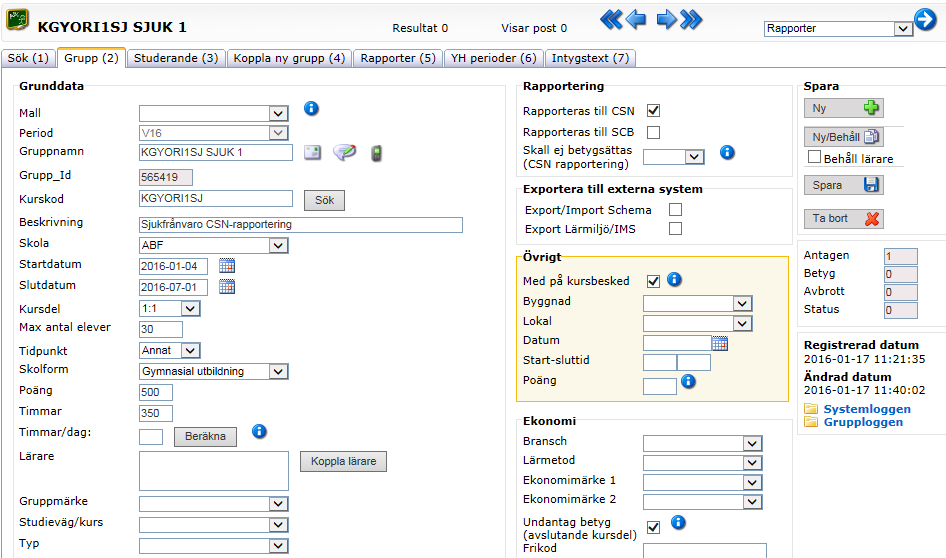
Task: Open Startdatum calendar picker
Action: (227, 266)
